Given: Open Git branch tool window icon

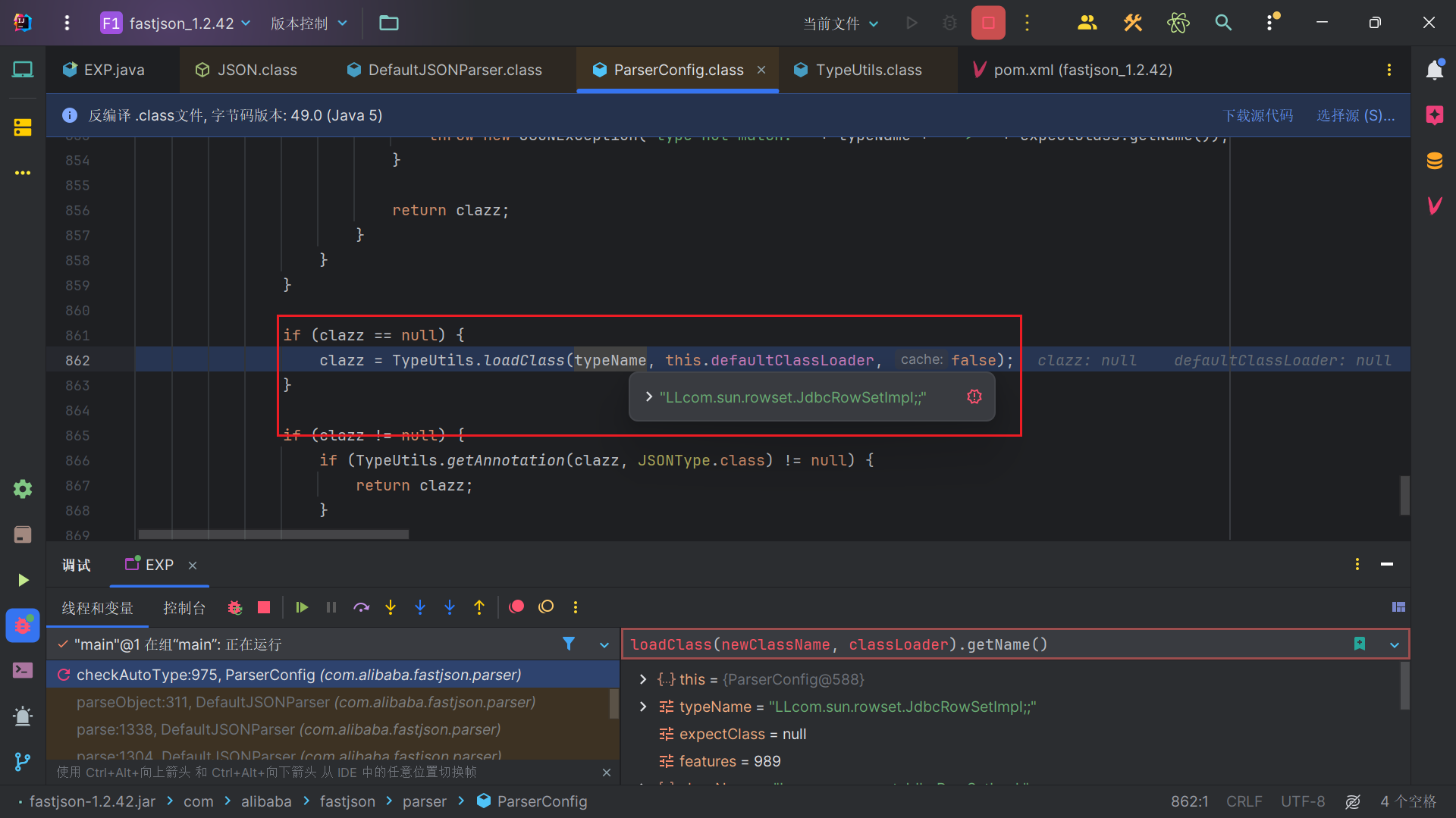Looking at the screenshot, I should [23, 761].
